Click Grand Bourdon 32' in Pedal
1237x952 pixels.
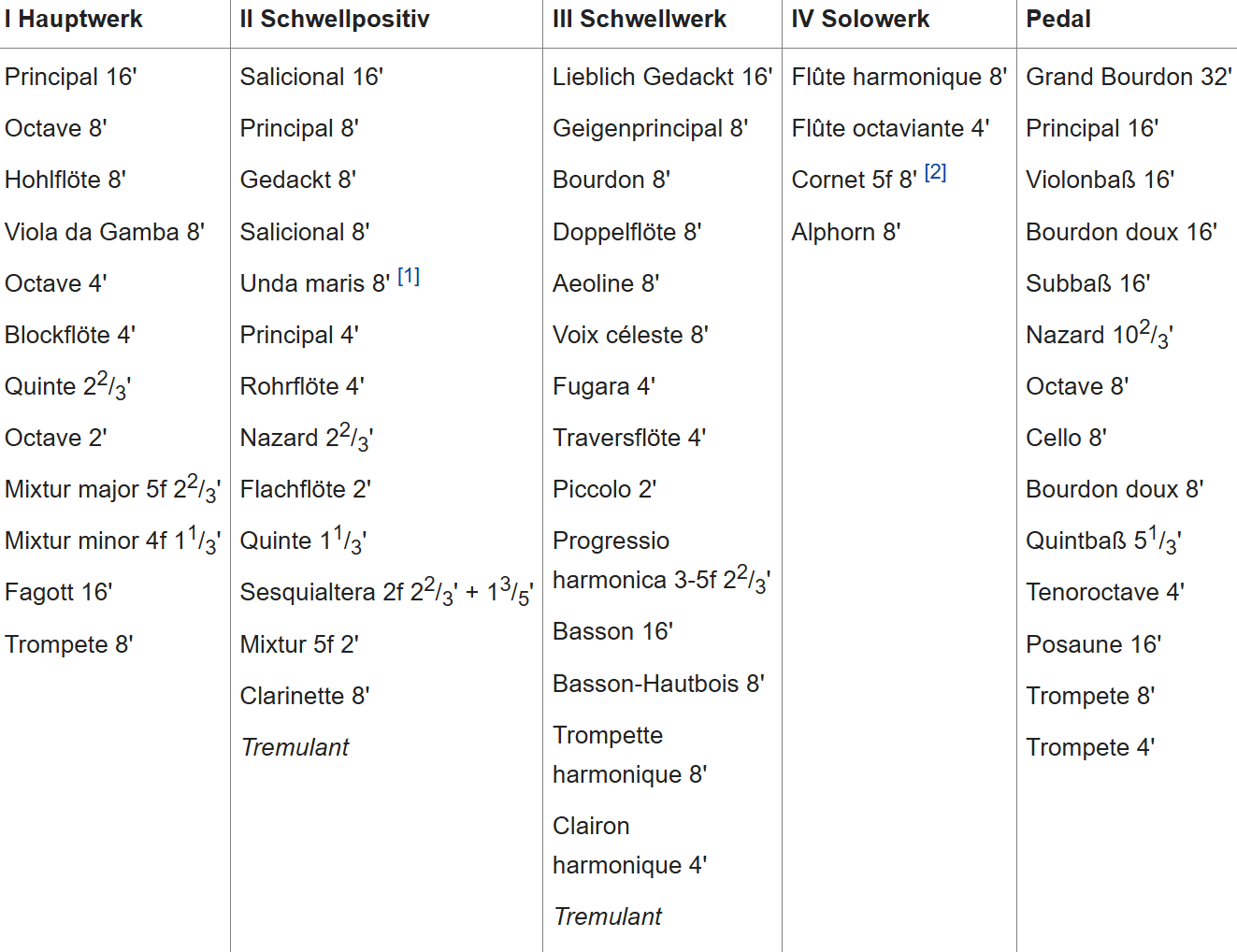point(1129,77)
